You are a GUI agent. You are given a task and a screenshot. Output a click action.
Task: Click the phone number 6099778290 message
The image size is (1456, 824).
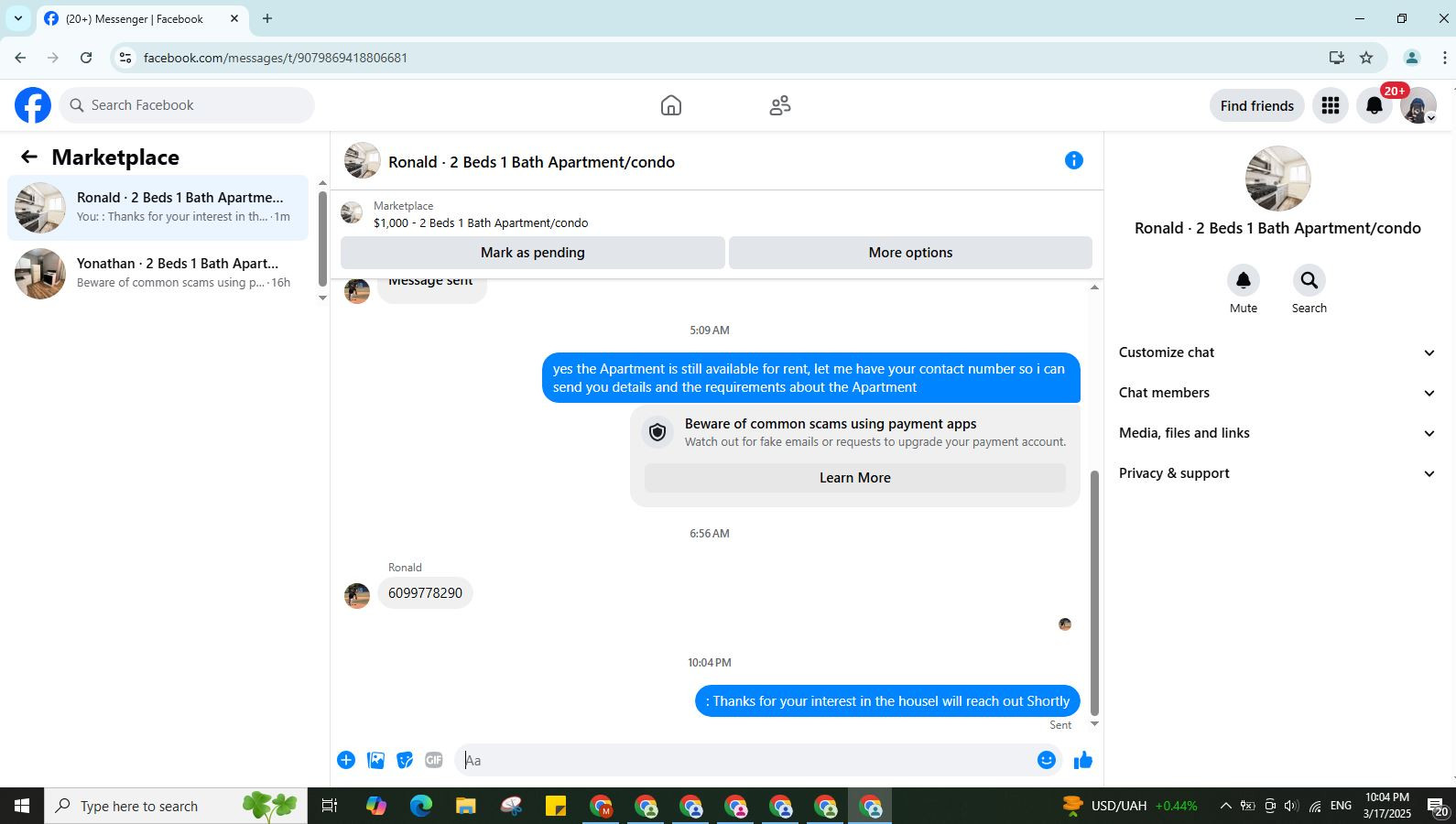425,593
